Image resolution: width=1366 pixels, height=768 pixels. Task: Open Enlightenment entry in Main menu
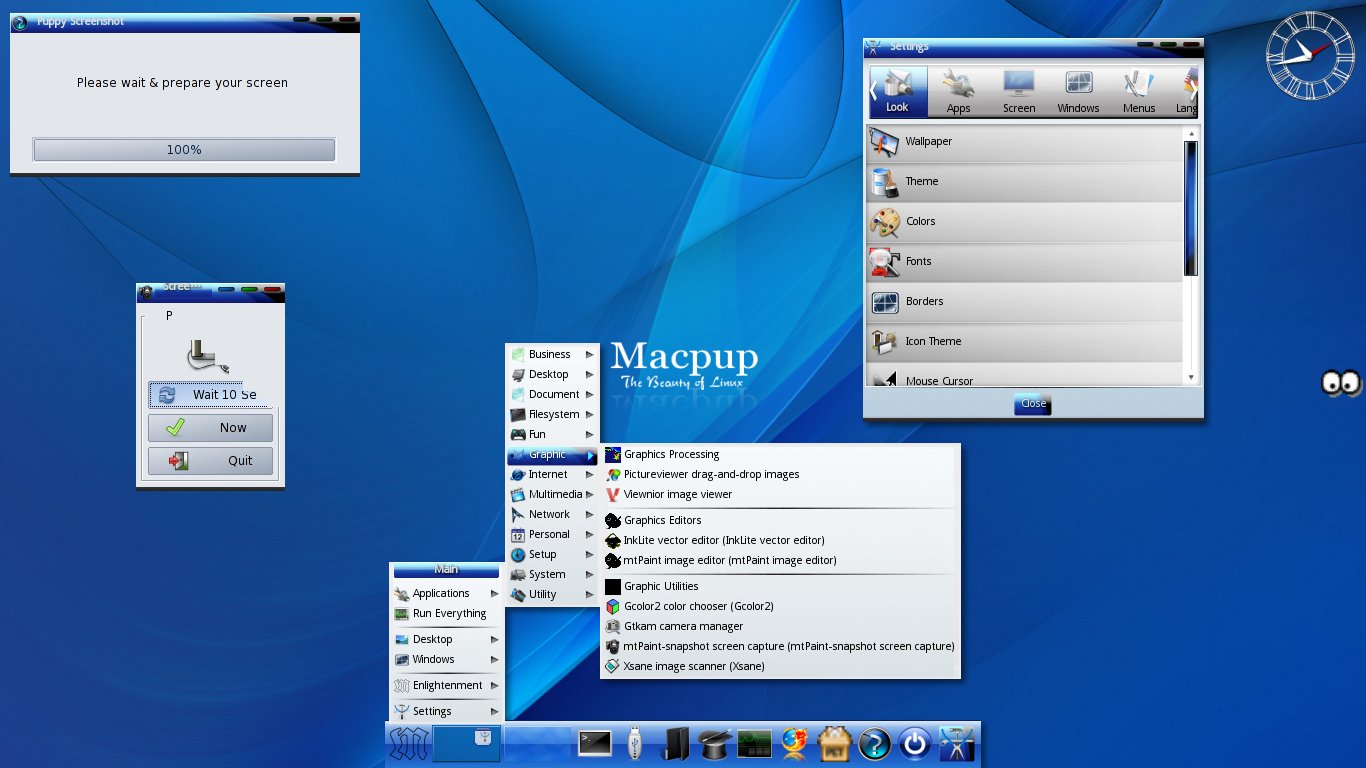click(x=446, y=685)
